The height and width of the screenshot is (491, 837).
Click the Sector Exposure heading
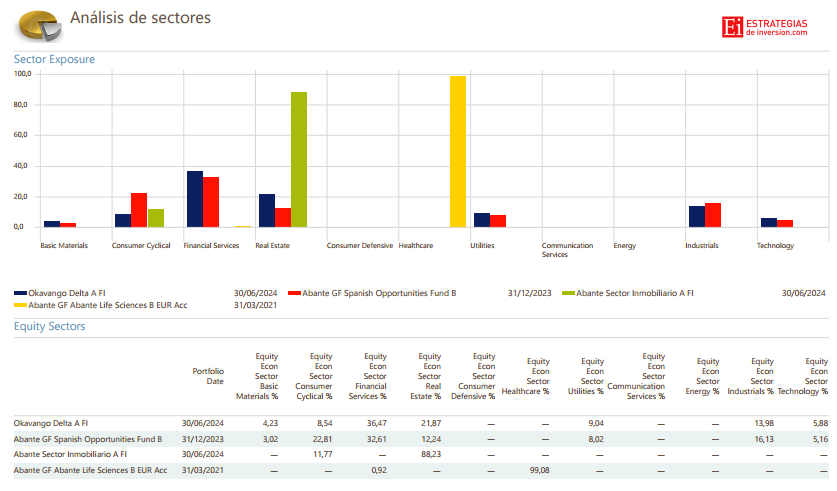tap(54, 59)
